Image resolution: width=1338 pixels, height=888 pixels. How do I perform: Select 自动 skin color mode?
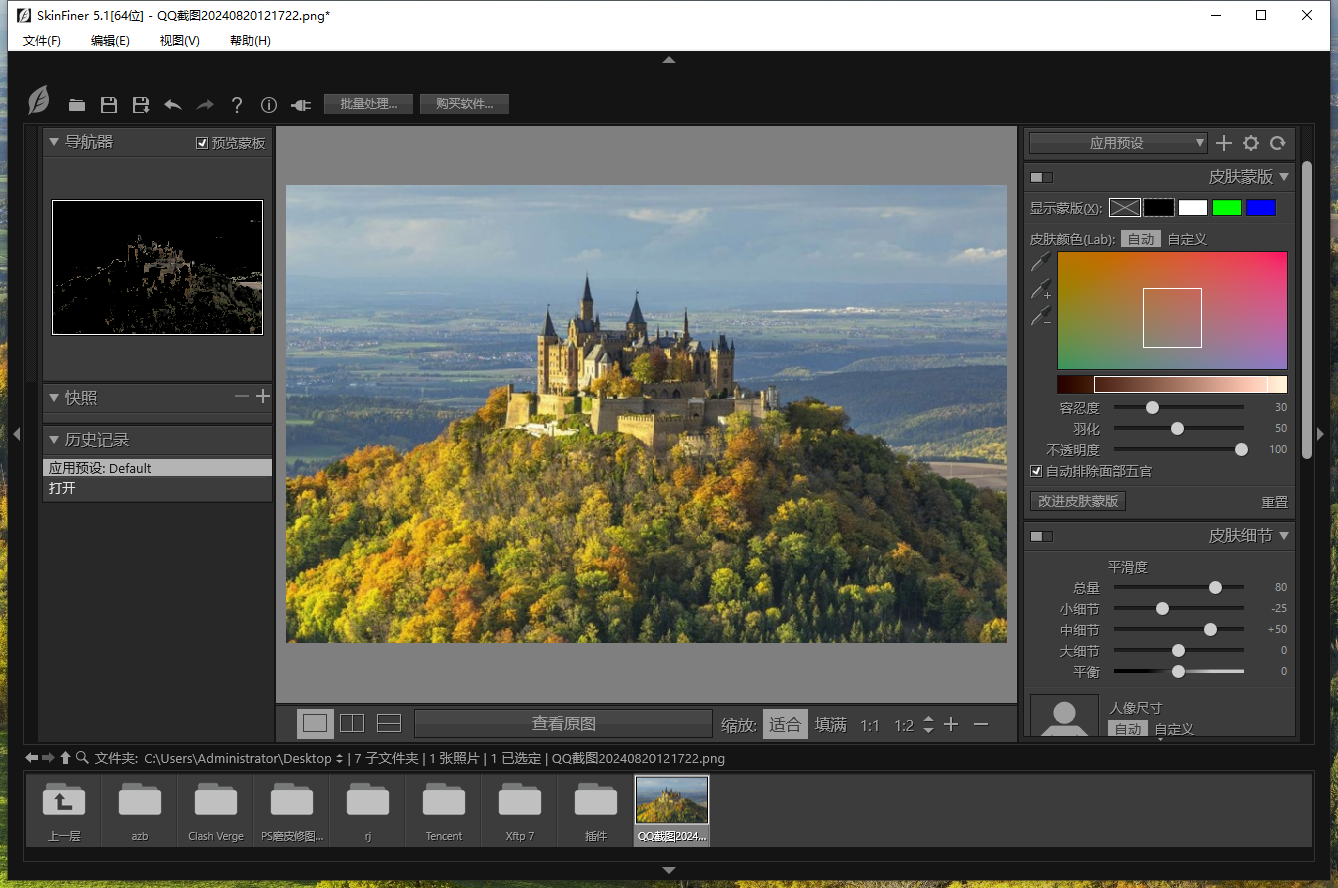pyautogui.click(x=1140, y=239)
